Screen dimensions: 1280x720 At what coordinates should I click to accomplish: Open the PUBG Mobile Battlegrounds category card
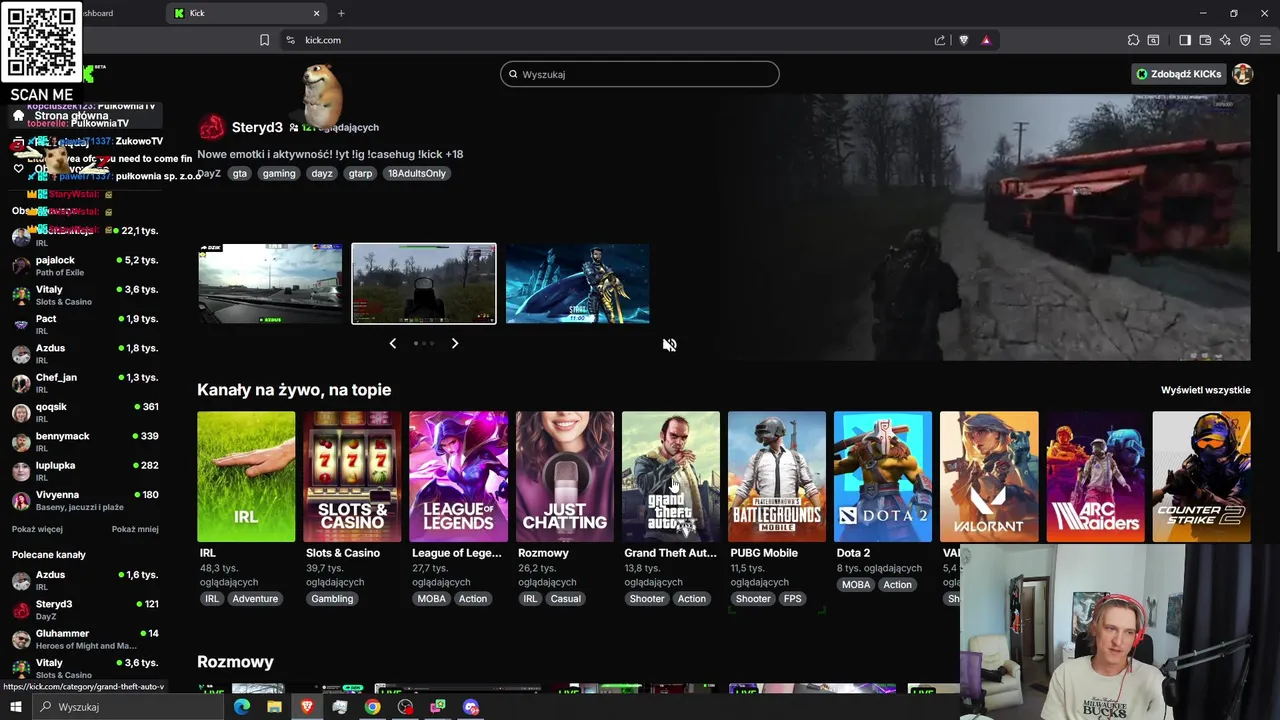pos(777,477)
